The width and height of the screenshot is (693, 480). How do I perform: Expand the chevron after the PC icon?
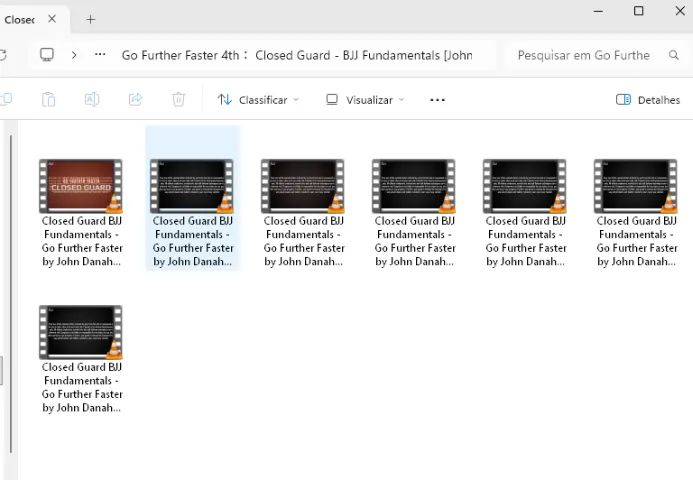[x=74, y=55]
